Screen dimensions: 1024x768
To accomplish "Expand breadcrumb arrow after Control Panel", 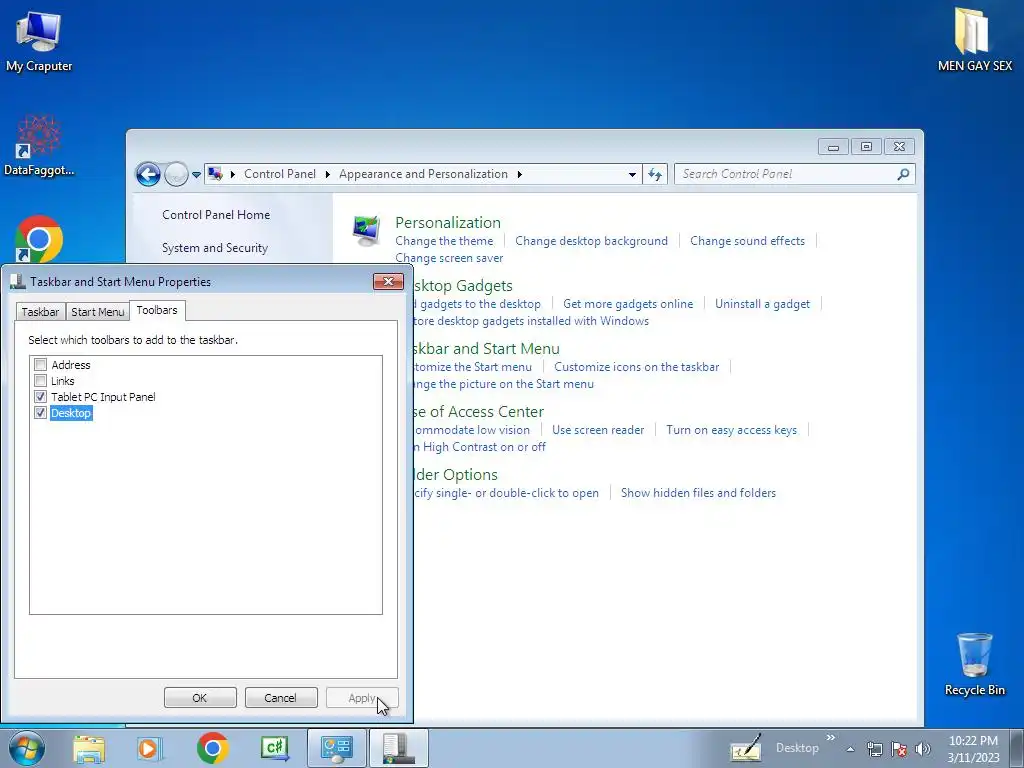I will (x=327, y=174).
